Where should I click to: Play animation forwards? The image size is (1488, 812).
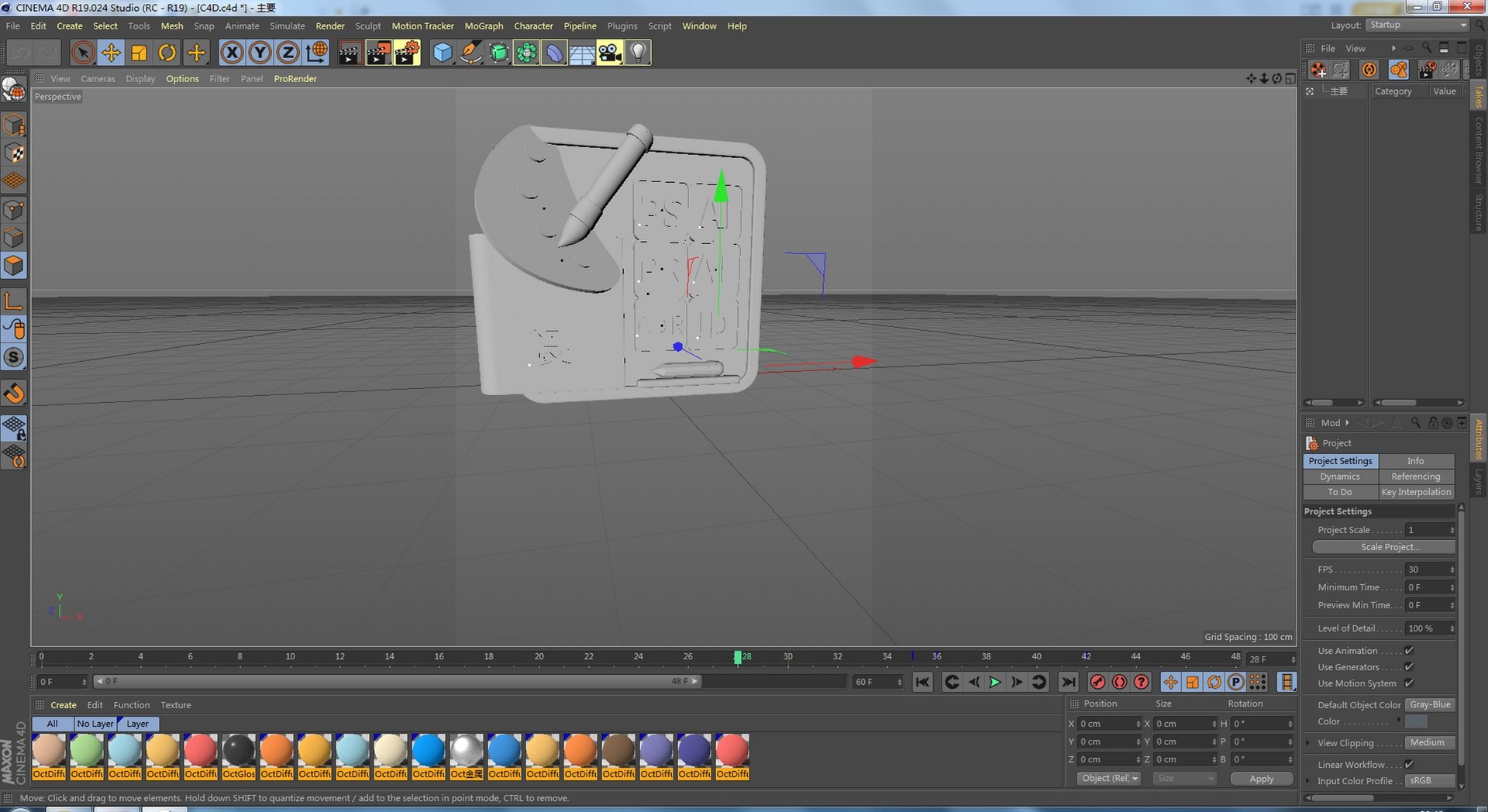(995, 682)
